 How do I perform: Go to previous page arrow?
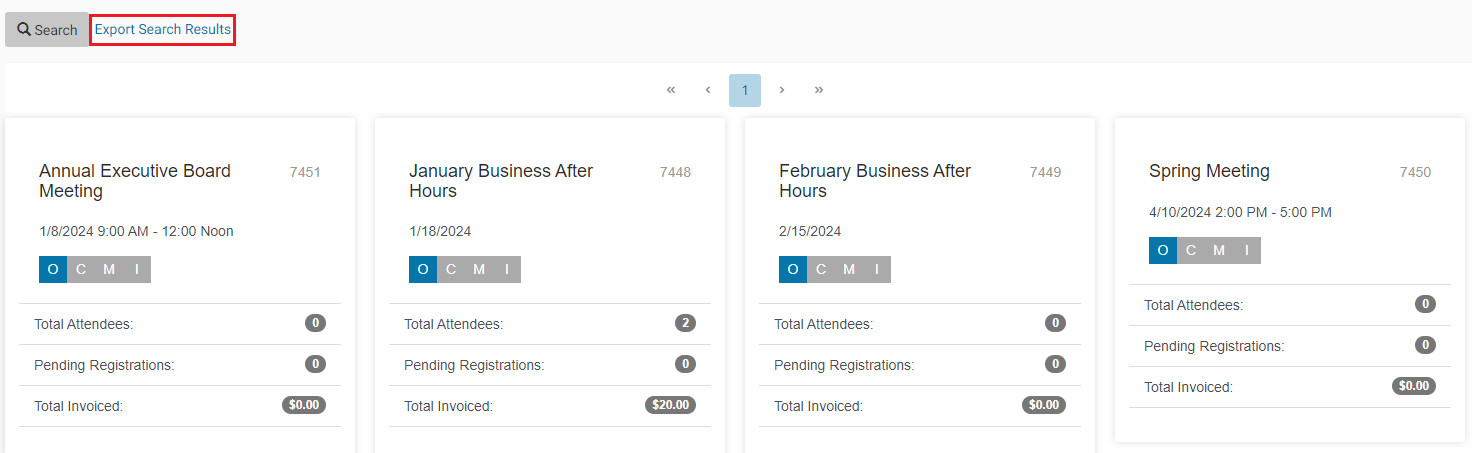click(x=708, y=90)
